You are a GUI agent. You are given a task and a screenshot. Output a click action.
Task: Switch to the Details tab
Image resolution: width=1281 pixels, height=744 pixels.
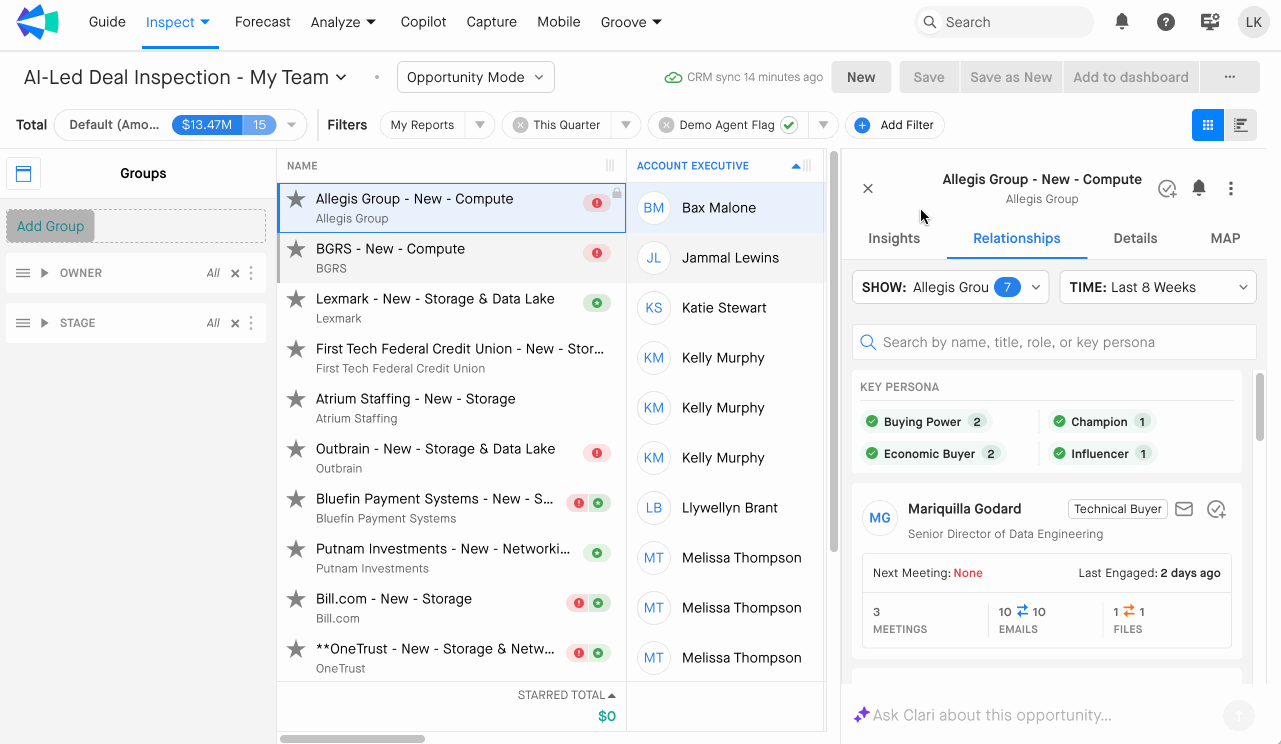1135,238
